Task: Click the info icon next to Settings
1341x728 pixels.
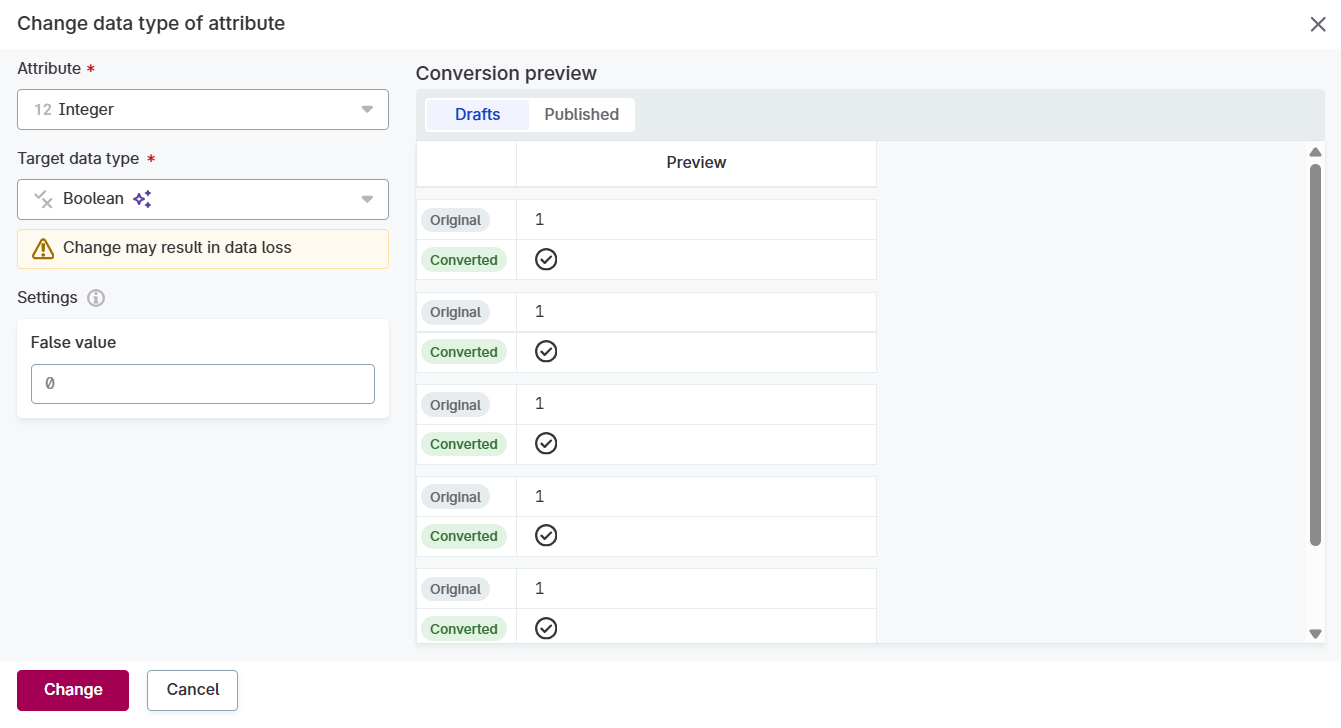Action: (95, 297)
